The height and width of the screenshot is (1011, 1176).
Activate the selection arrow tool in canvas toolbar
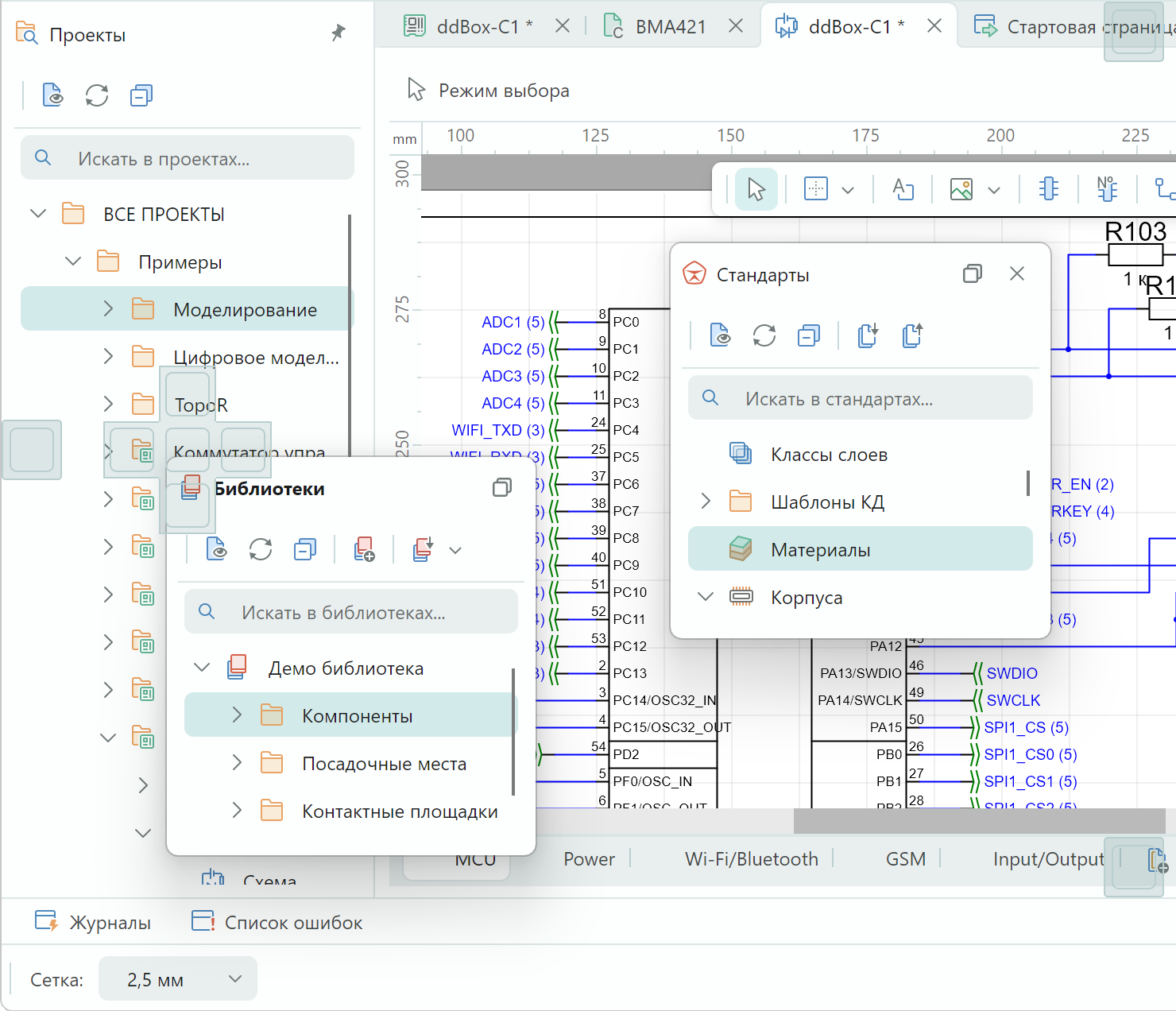tap(756, 189)
